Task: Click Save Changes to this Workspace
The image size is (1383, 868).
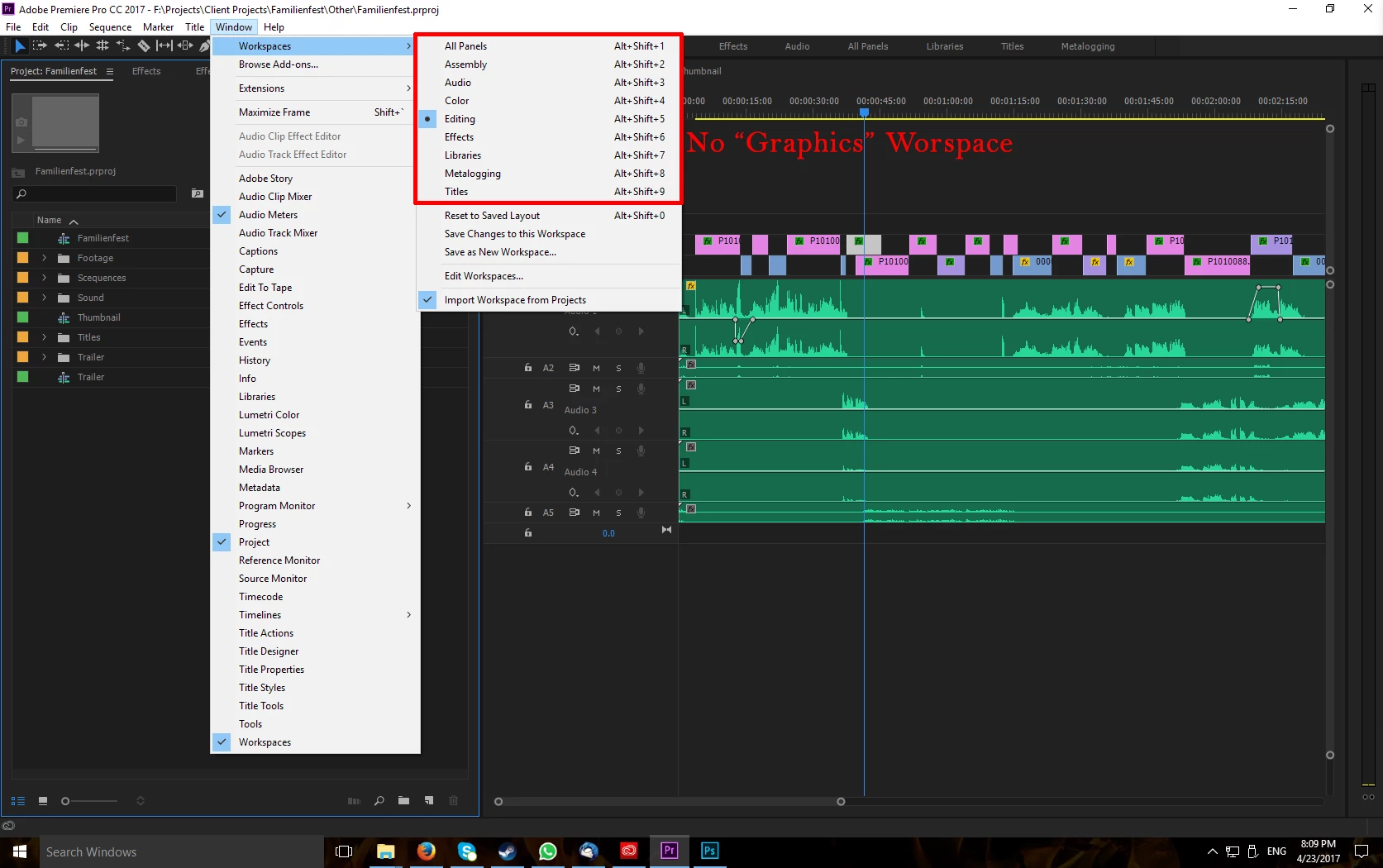Action: (x=549, y=234)
